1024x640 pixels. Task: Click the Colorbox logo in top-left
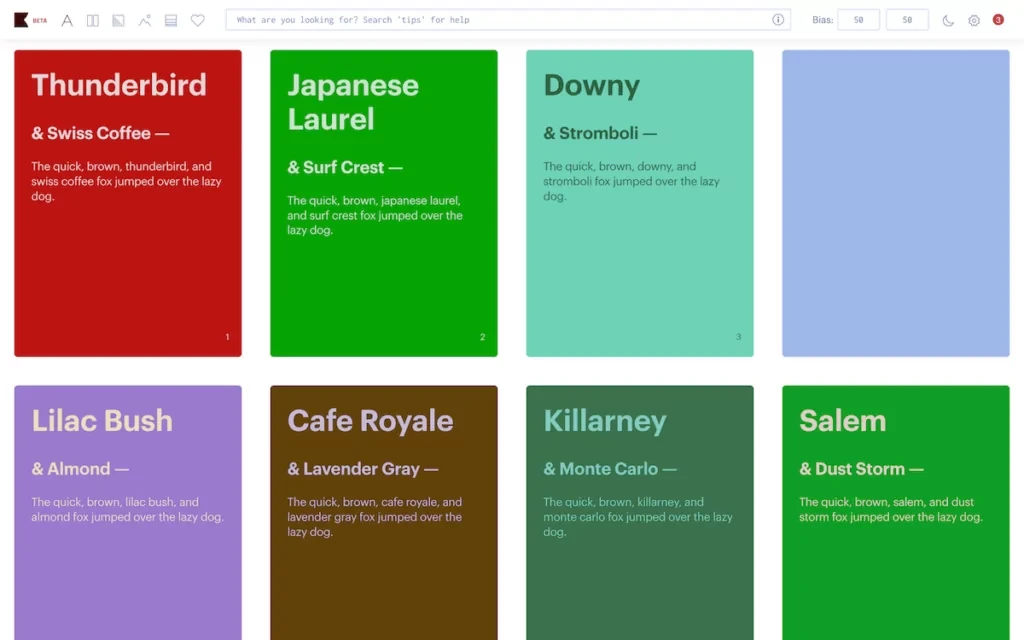(x=21, y=20)
